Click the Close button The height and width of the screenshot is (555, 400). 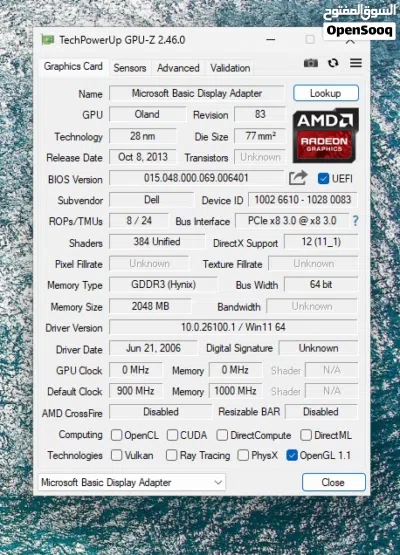[x=333, y=482]
